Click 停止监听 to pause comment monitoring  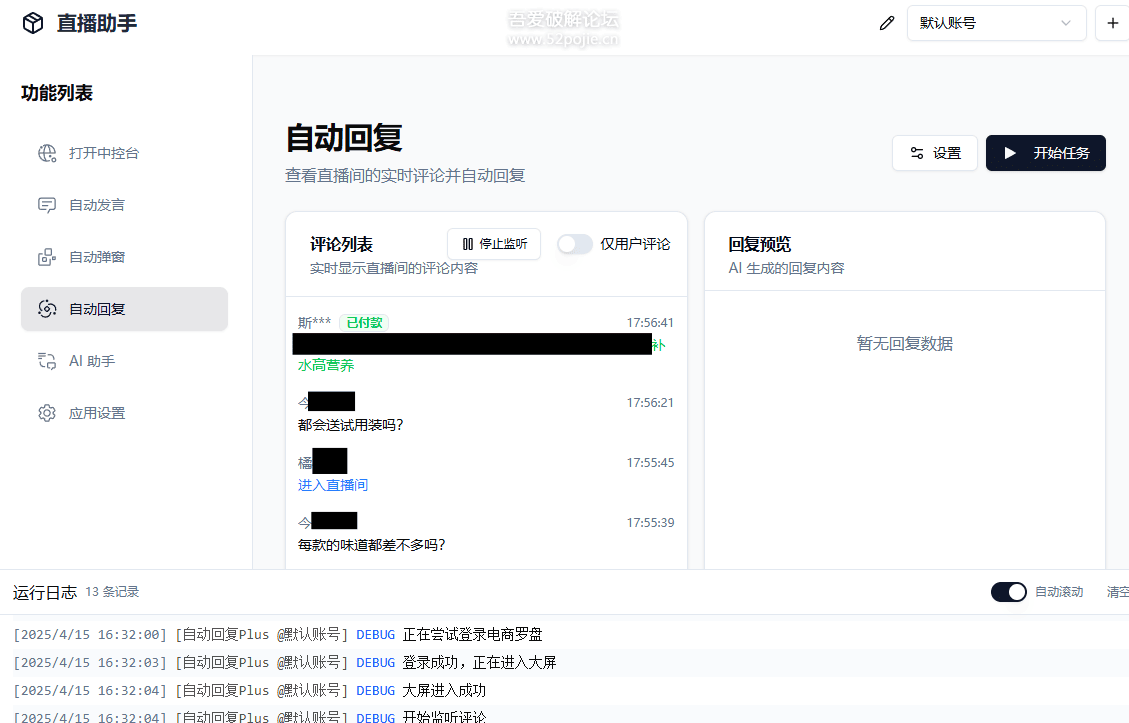tap(493, 243)
